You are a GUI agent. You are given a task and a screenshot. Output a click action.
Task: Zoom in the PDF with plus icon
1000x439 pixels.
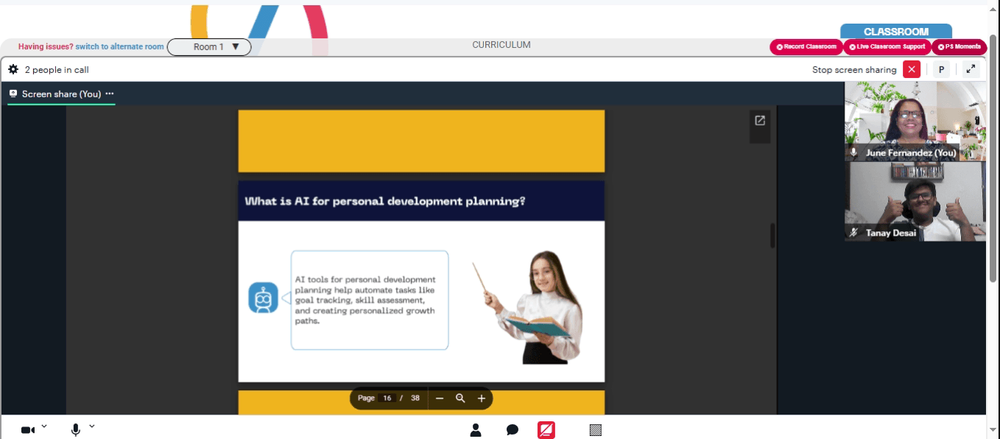pyautogui.click(x=482, y=398)
